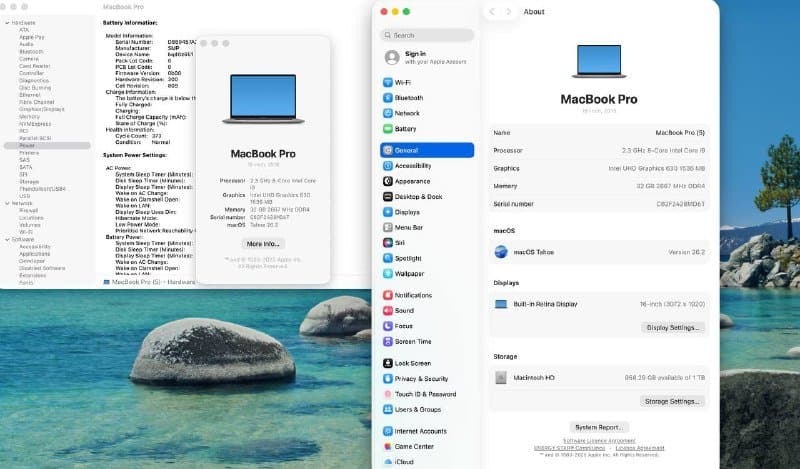This screenshot has height=469, width=800.
Task: Open the Sound icon
Action: pos(388,310)
